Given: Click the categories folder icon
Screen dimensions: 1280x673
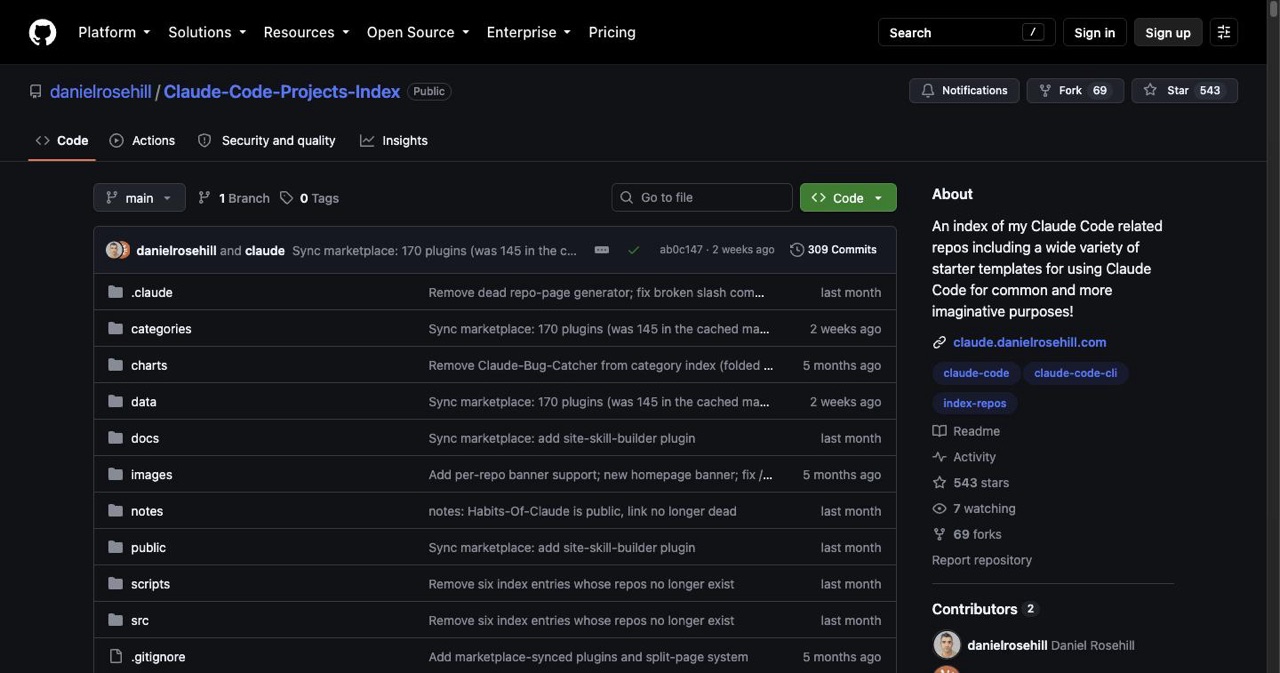Looking at the screenshot, I should (x=115, y=329).
